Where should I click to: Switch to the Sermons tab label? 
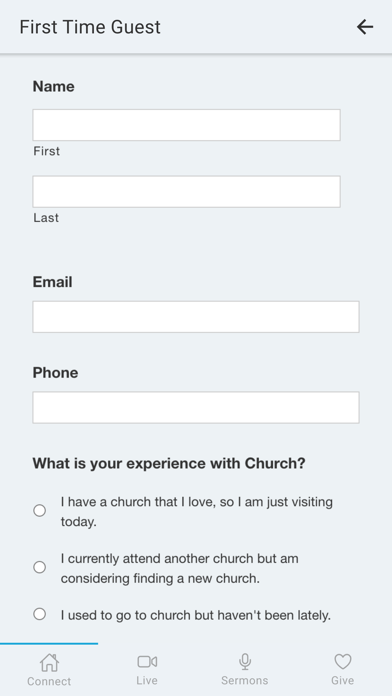coord(245,680)
